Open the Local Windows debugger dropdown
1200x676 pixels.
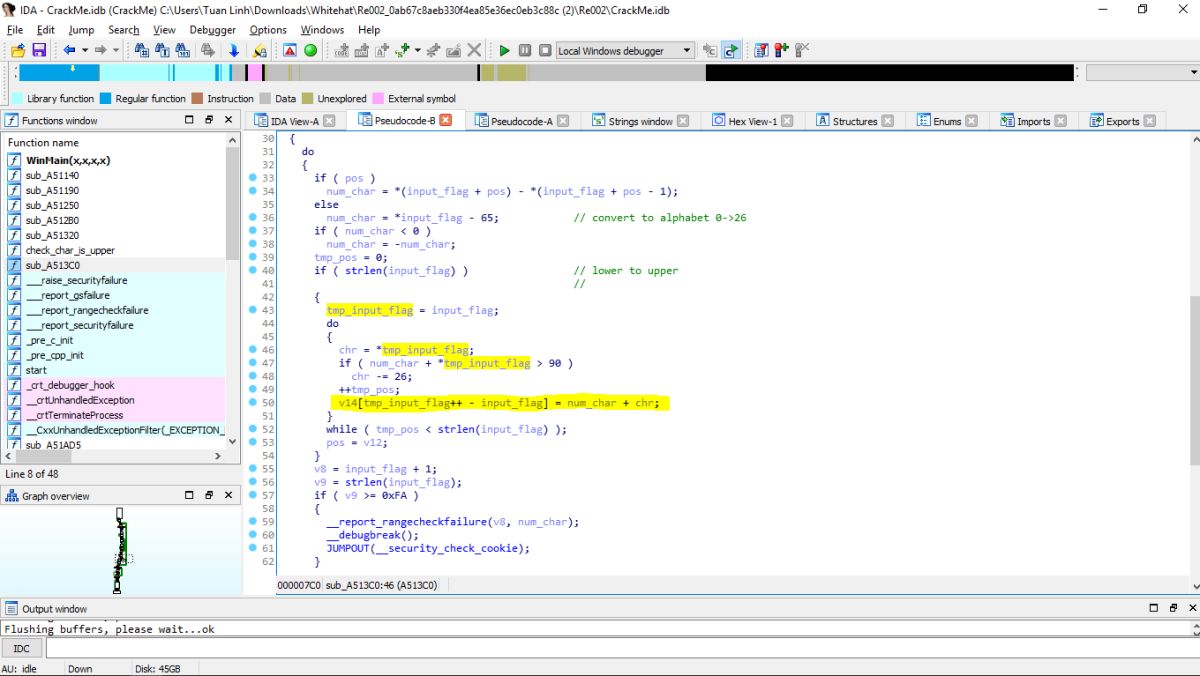[x=687, y=50]
